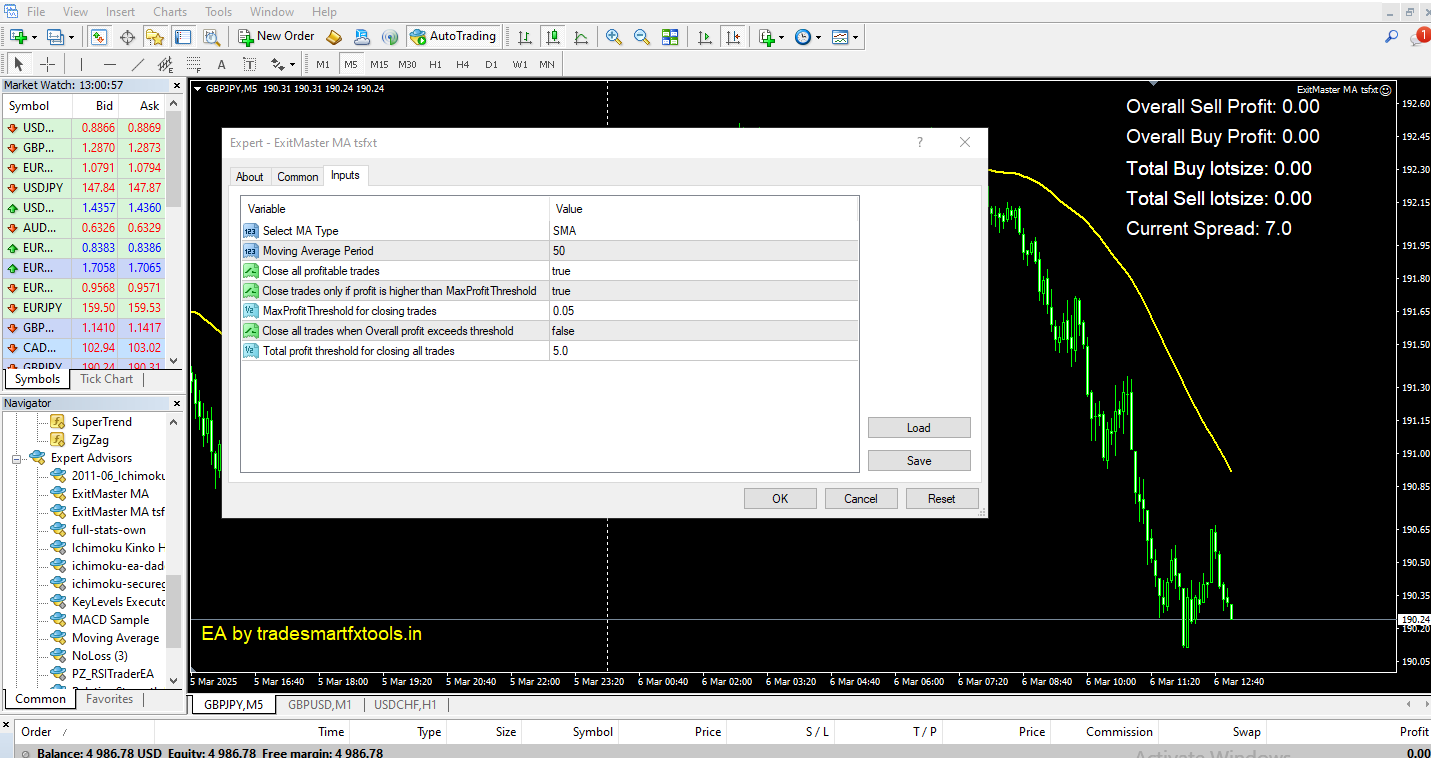Select the Text Label 'T' tool

249,64
